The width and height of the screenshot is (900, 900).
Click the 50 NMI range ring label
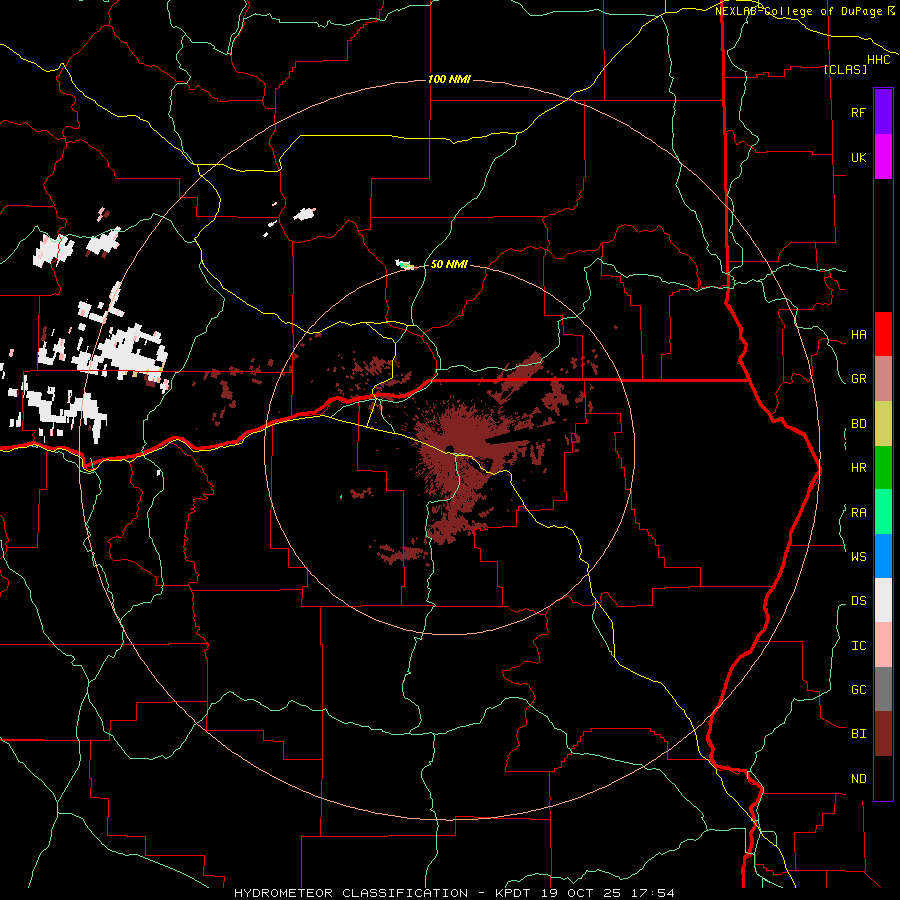coord(449,264)
